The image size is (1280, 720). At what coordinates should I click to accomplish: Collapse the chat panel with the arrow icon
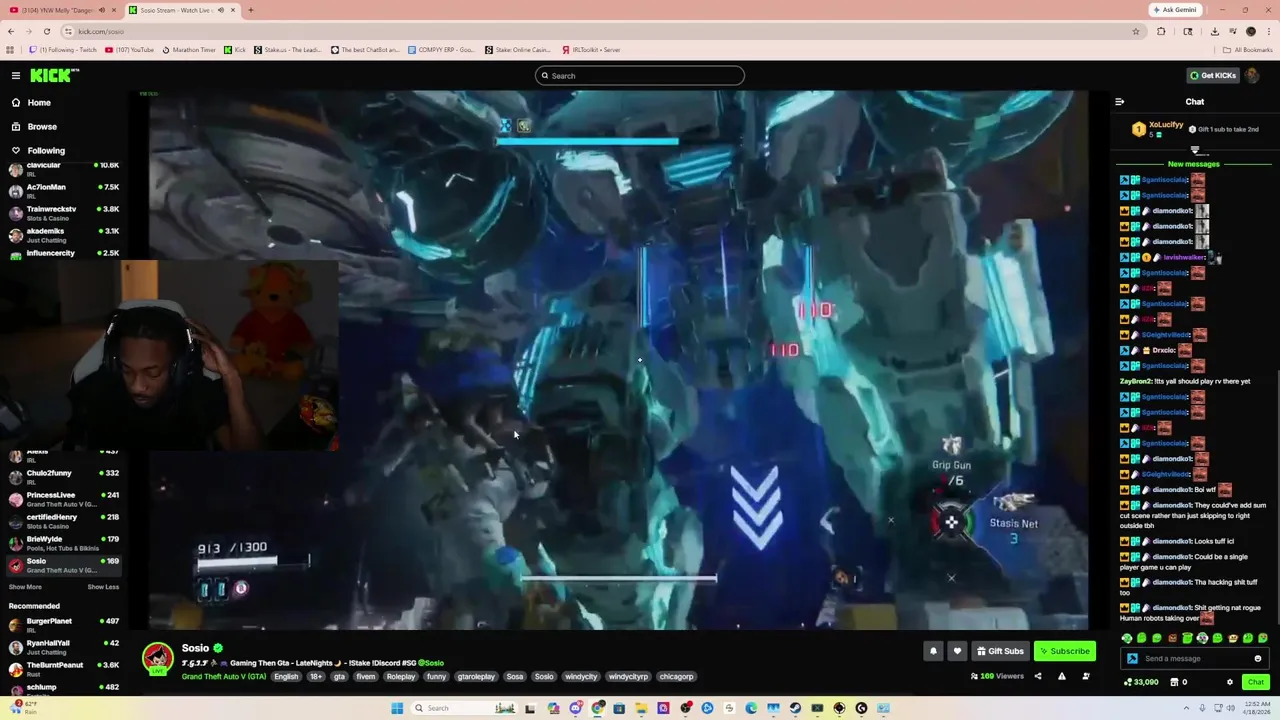[1119, 102]
